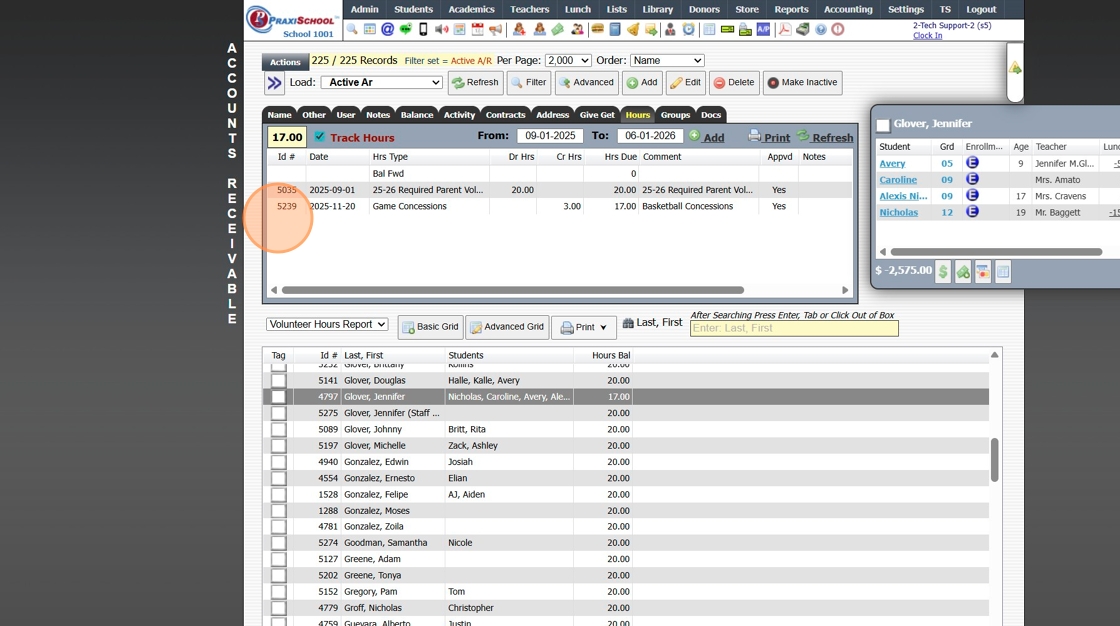The image size is (1120, 626).
Task: Click the yellow warning triangle icon
Action: coord(1015,68)
